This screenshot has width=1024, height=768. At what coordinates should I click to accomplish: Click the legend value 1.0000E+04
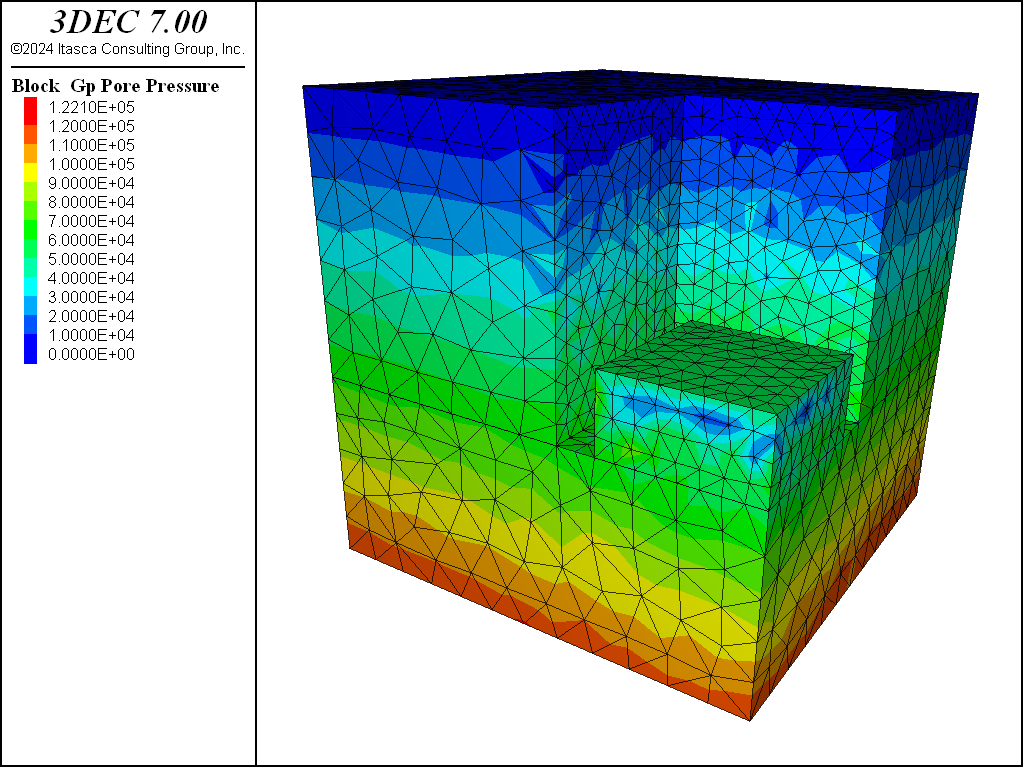[91, 335]
